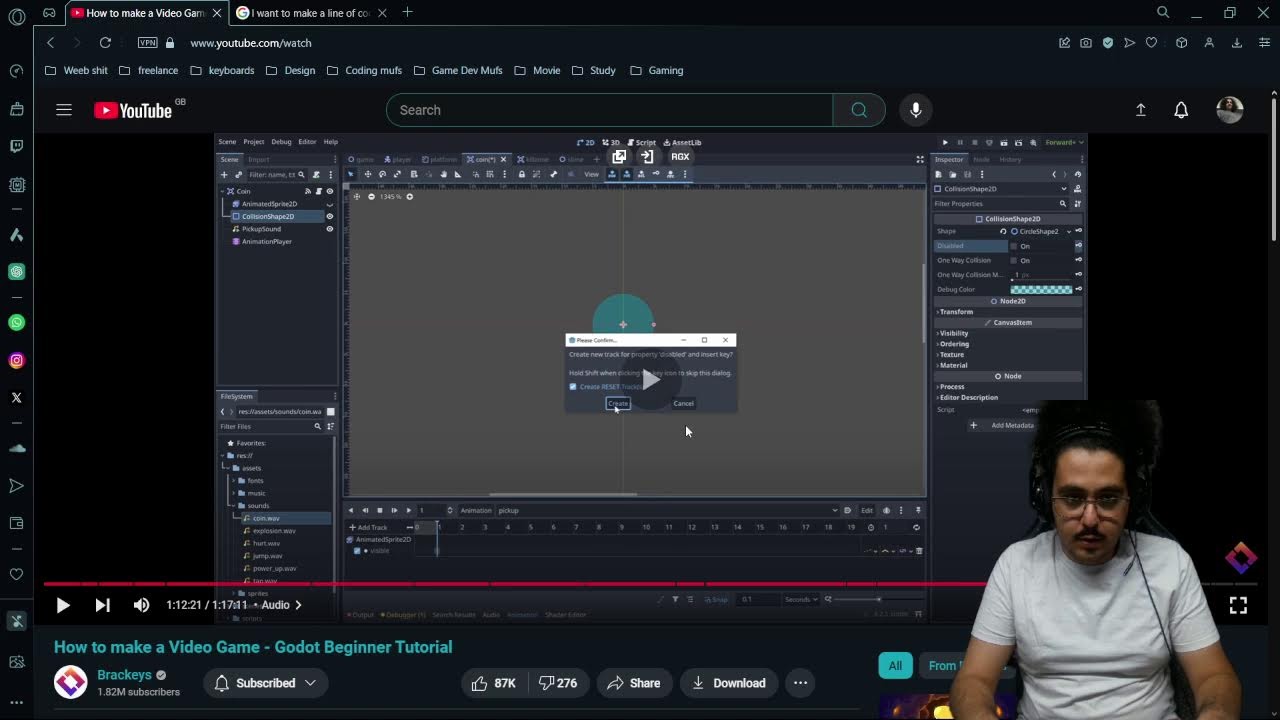Open the Study bookmarks folder
The width and height of the screenshot is (1280, 720).
[593, 70]
